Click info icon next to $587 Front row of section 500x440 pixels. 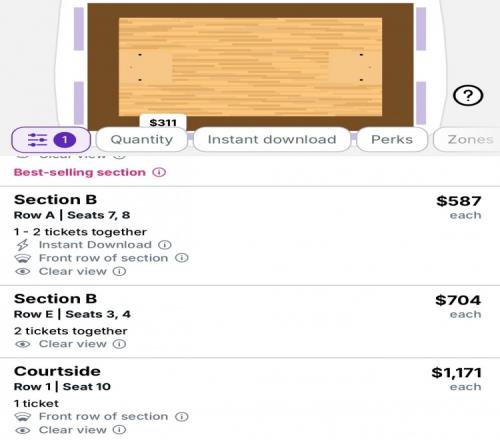182,258
